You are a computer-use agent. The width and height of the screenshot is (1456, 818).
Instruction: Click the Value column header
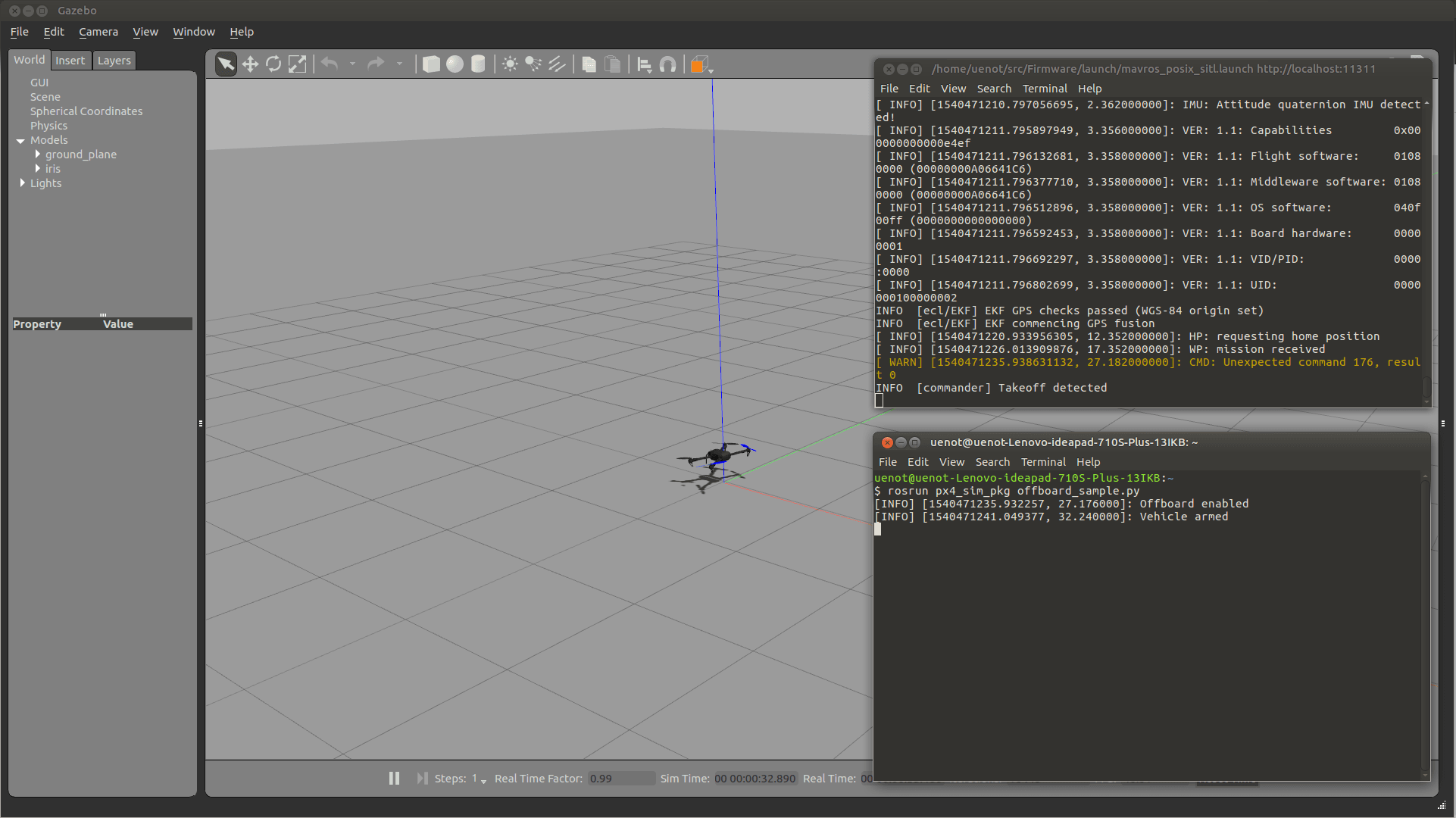[118, 324]
